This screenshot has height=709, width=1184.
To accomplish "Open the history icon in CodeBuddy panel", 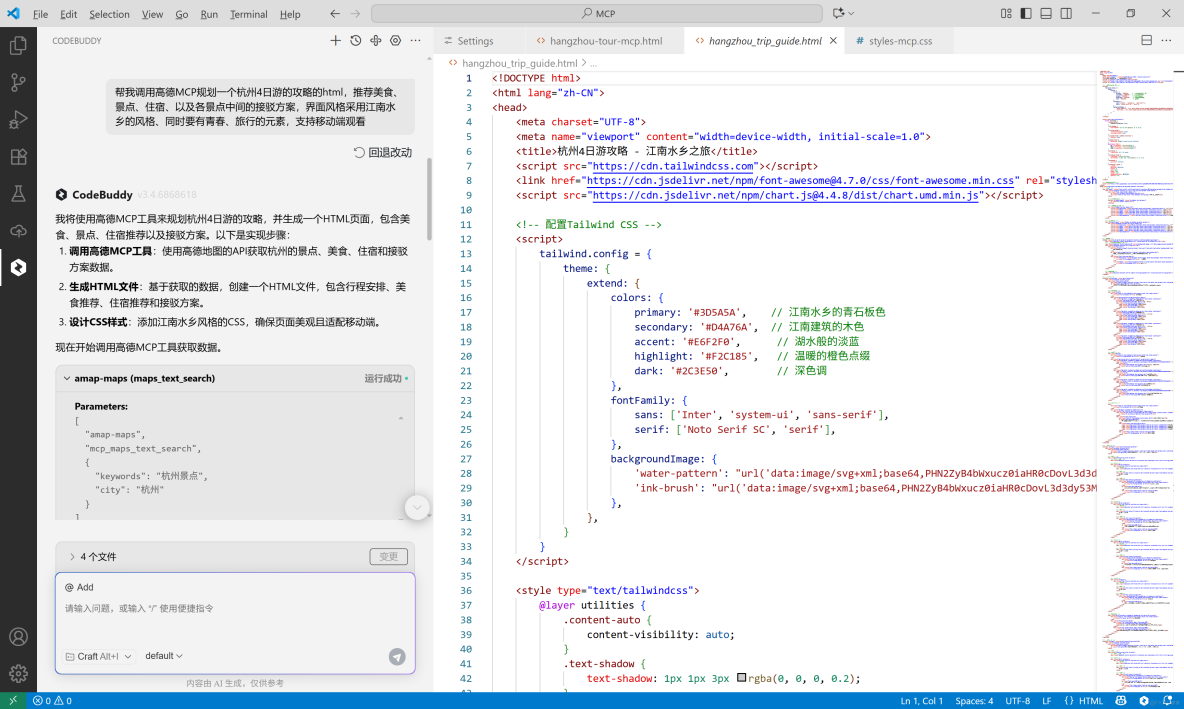I will (356, 40).
